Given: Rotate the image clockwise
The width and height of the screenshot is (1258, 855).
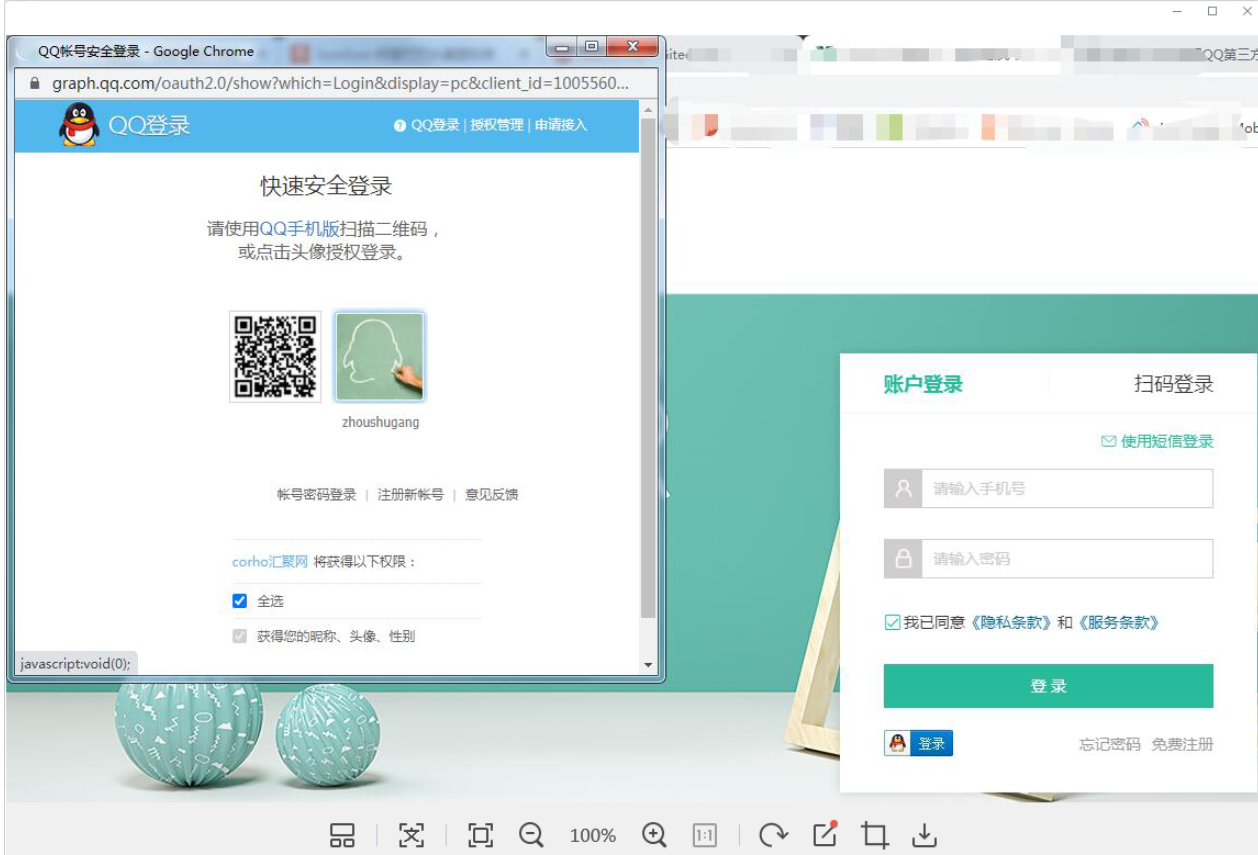Looking at the screenshot, I should coord(773,835).
